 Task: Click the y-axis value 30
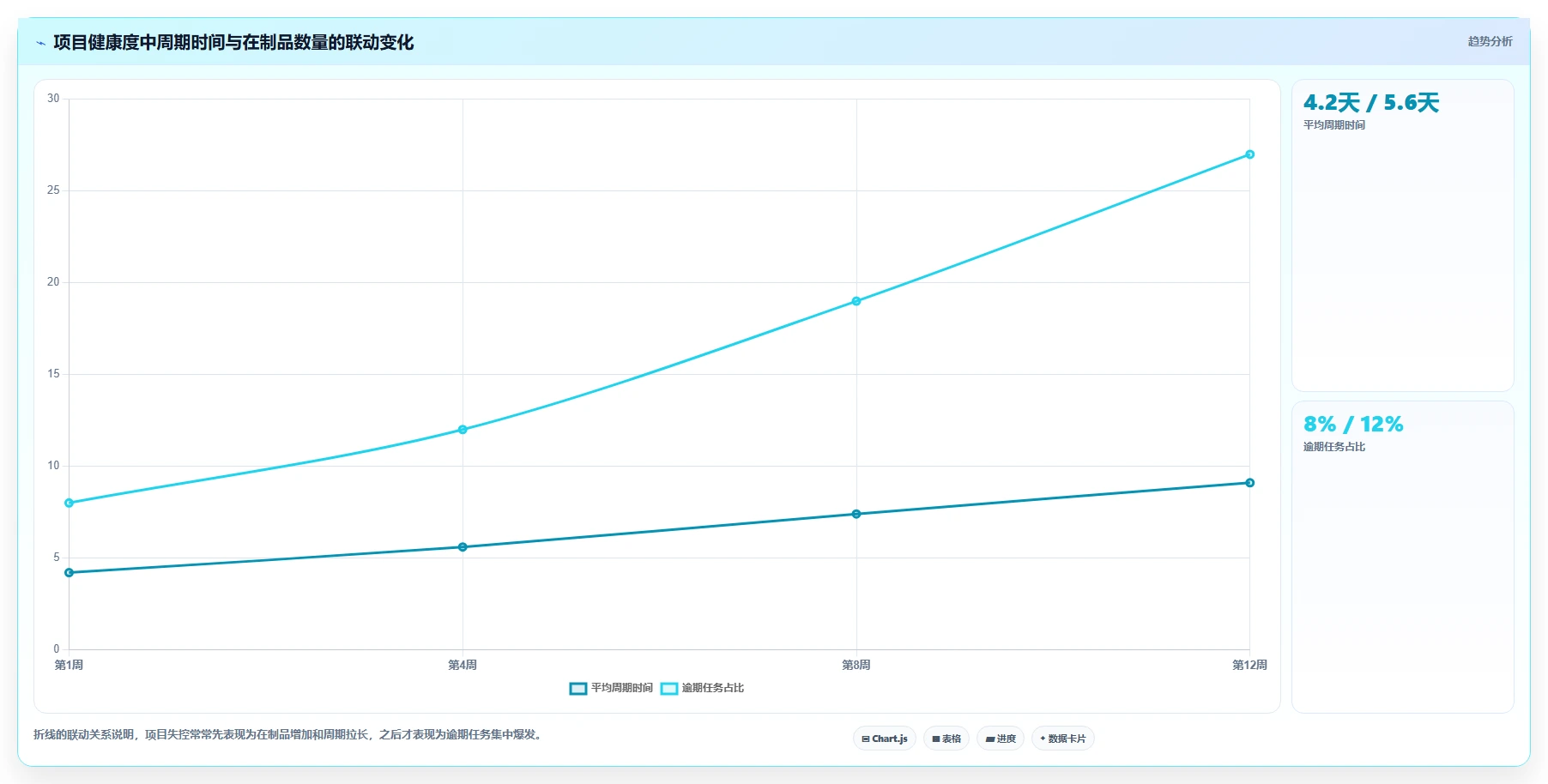pyautogui.click(x=53, y=99)
